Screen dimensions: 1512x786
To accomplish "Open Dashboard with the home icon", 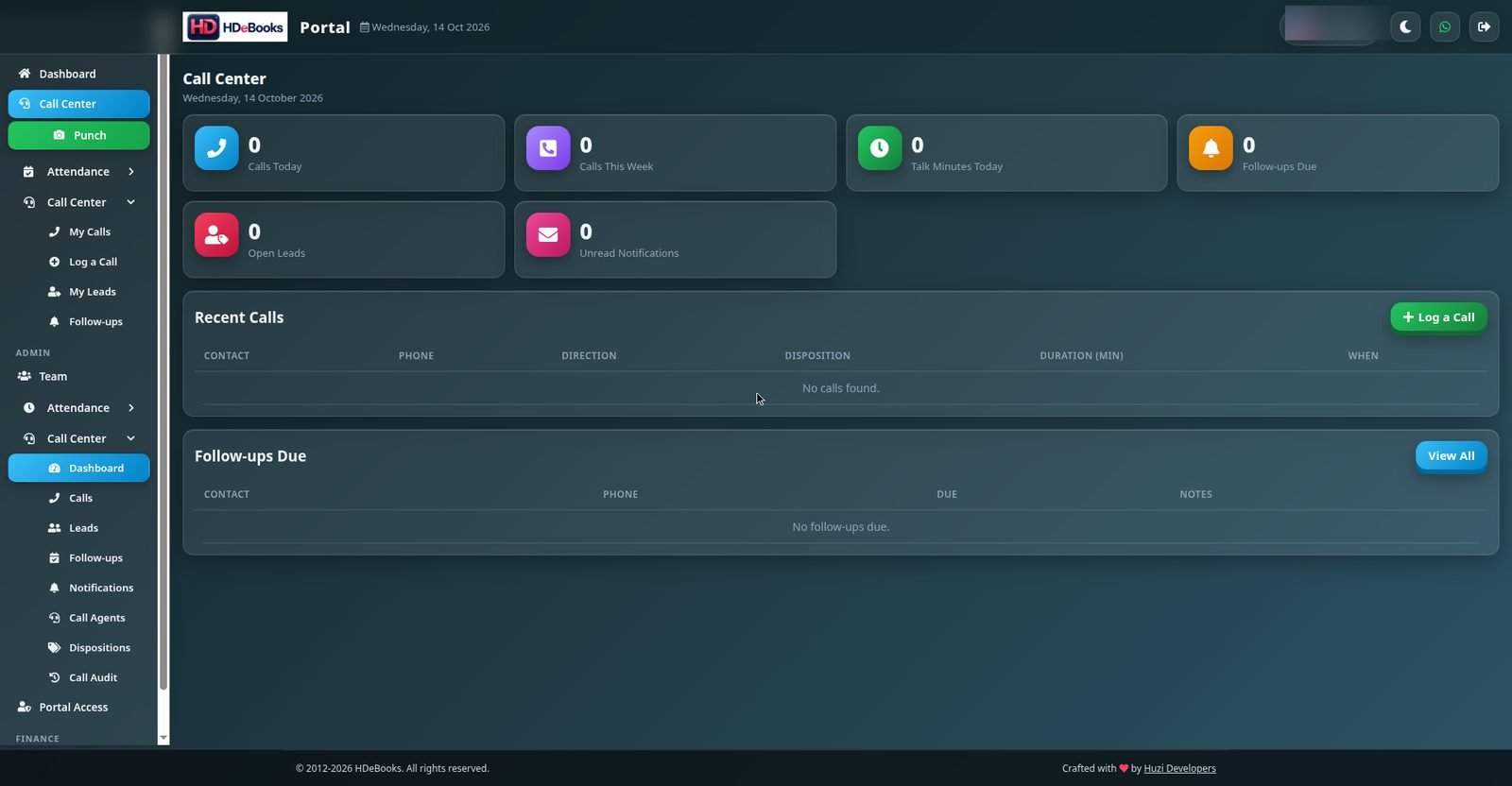I will [79, 74].
